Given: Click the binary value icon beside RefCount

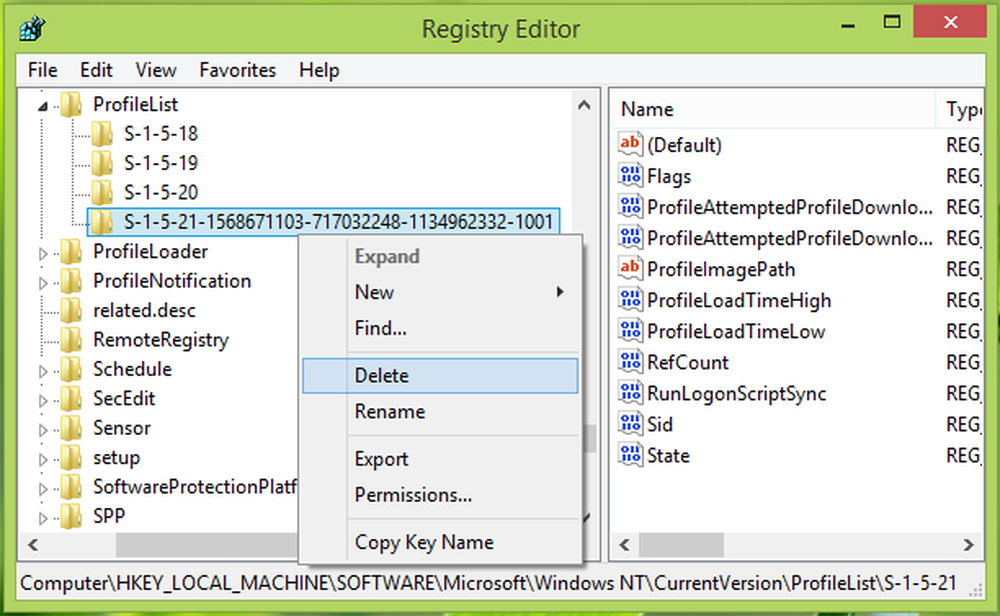Looking at the screenshot, I should click(x=630, y=362).
